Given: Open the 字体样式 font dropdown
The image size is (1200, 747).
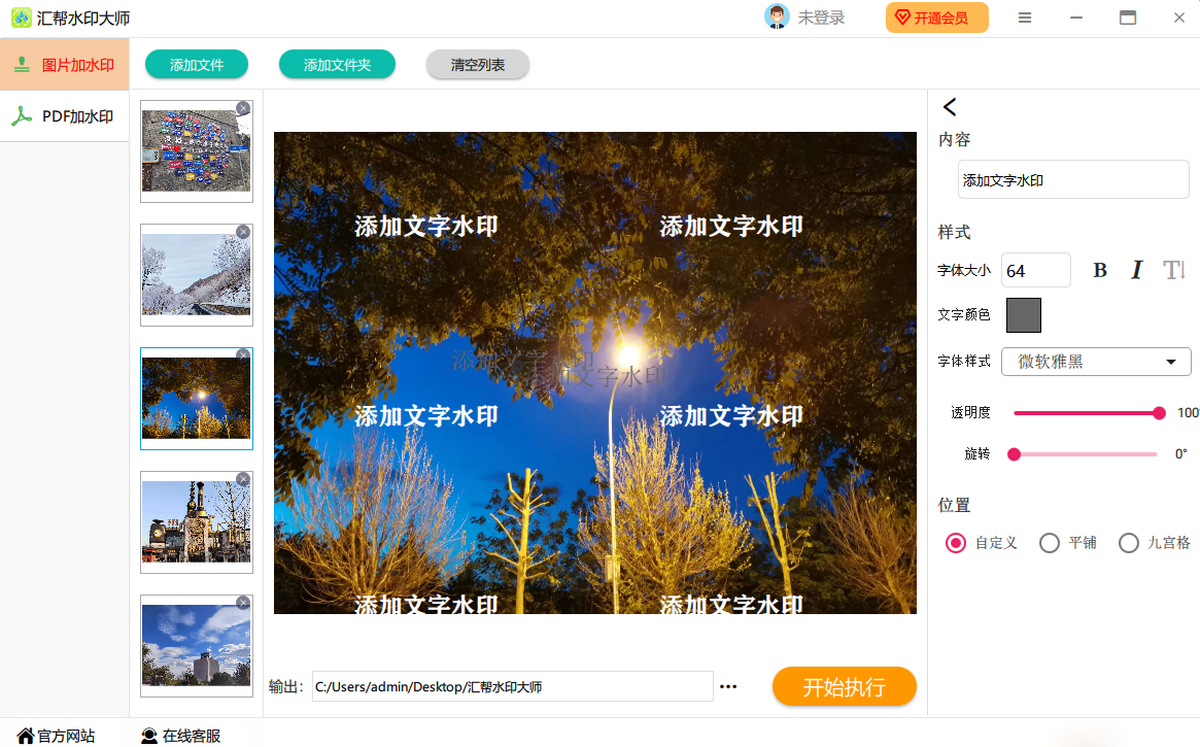Looking at the screenshot, I should (x=1097, y=361).
